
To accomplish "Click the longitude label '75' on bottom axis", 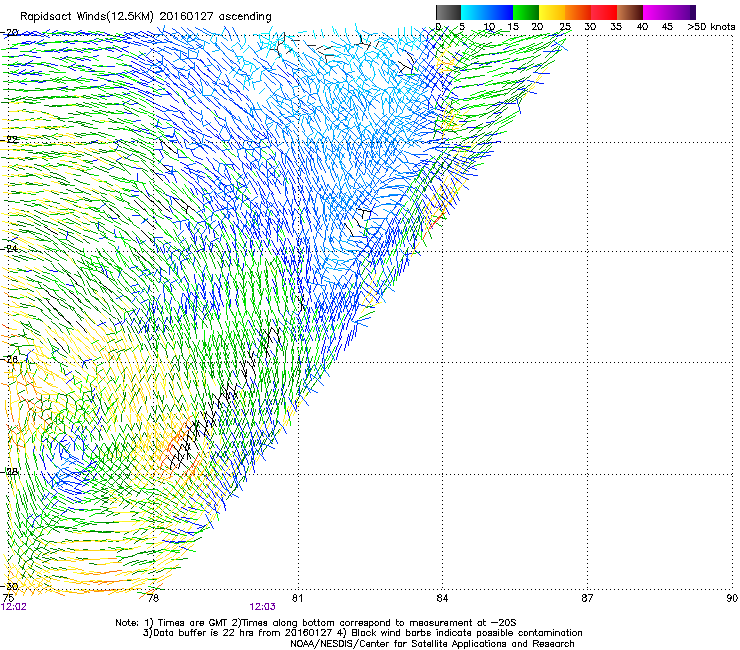I will coord(8,598).
